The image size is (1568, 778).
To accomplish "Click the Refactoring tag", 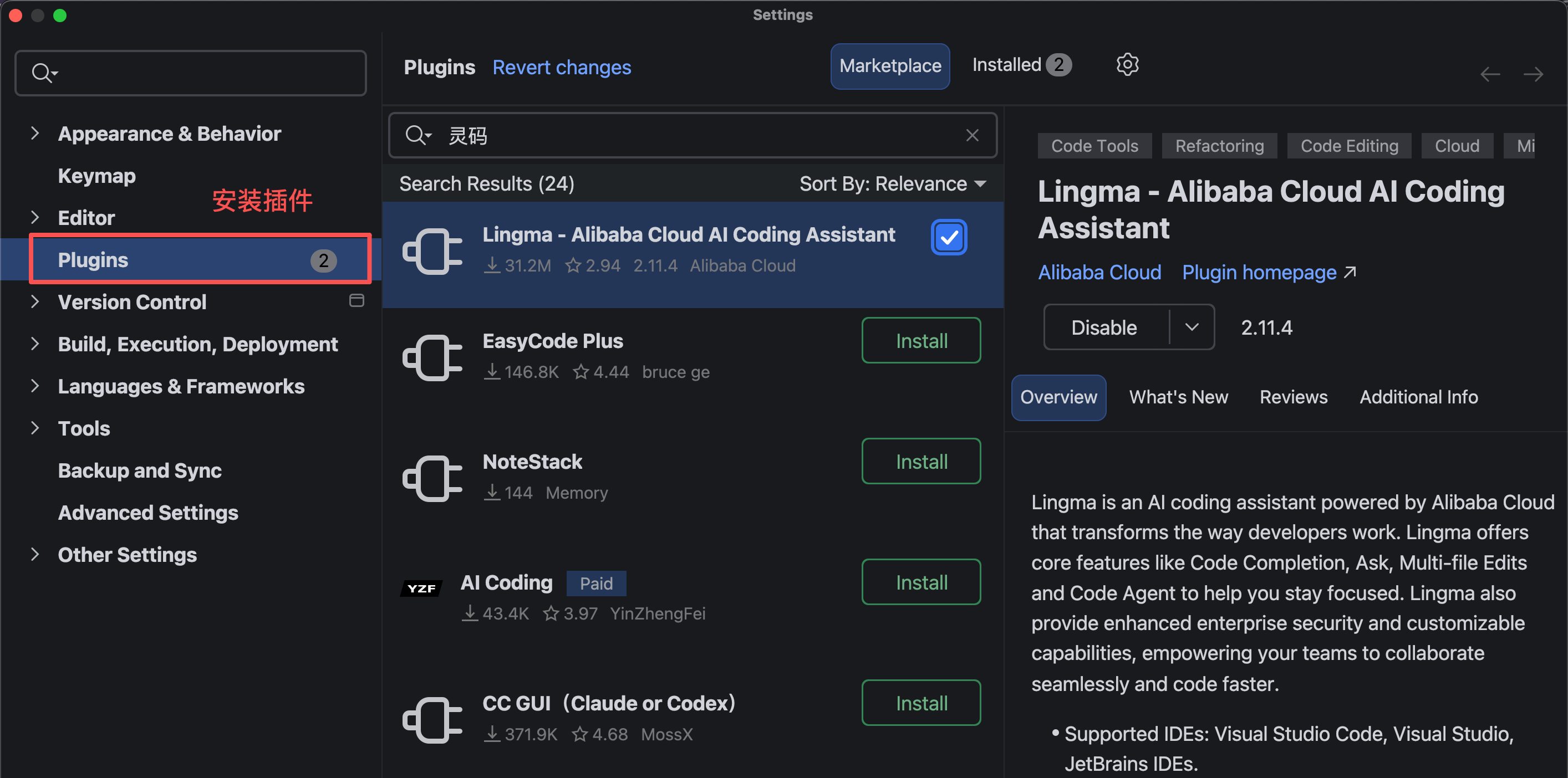I will click(x=1219, y=146).
